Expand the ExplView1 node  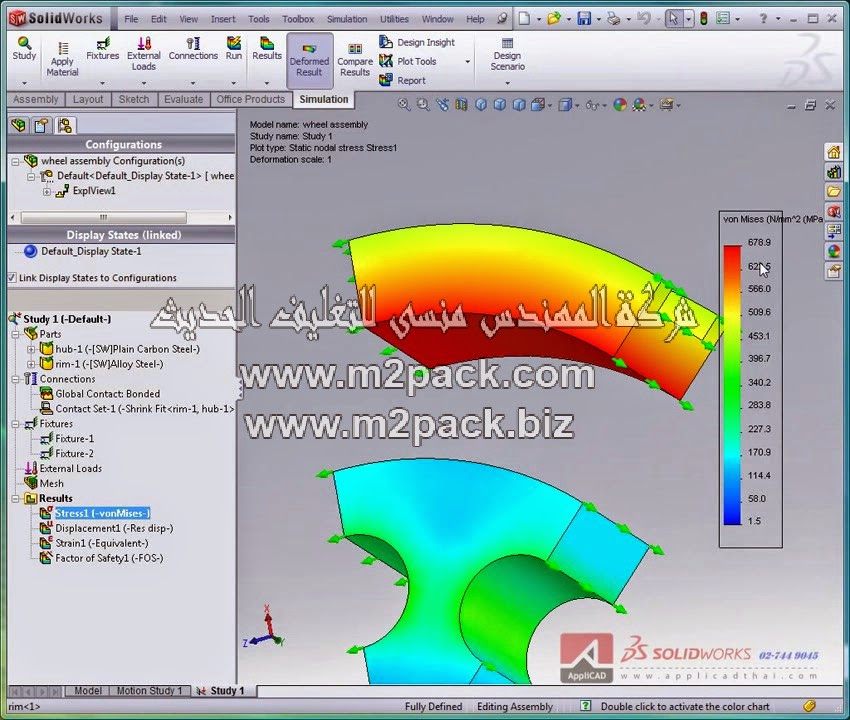pyautogui.click(x=47, y=191)
